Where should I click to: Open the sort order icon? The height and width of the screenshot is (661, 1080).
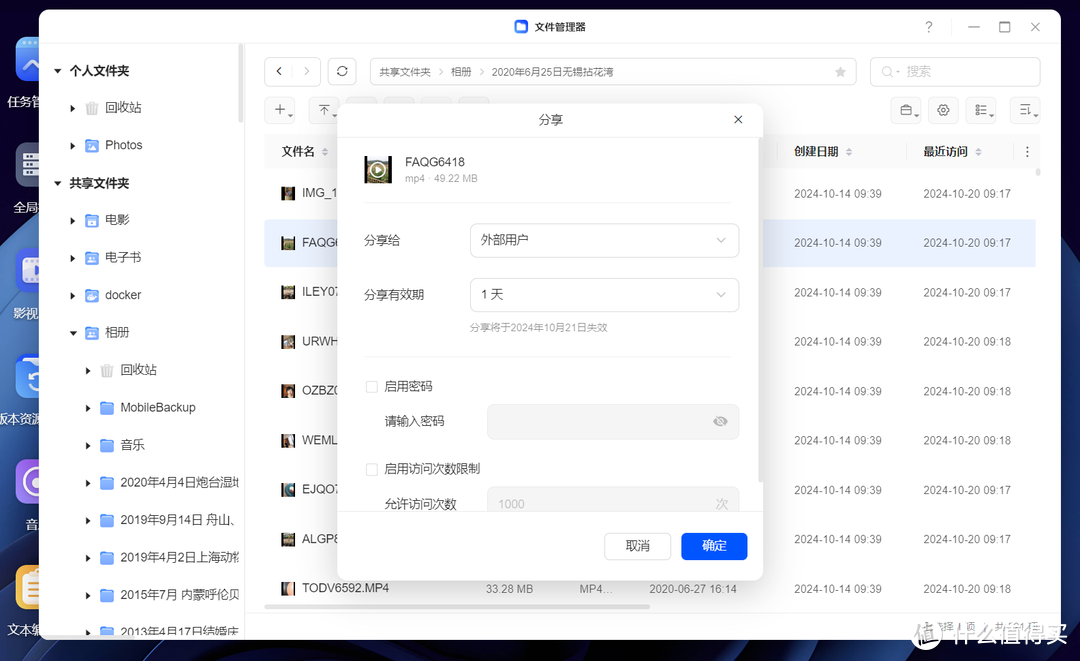[x=1025, y=110]
